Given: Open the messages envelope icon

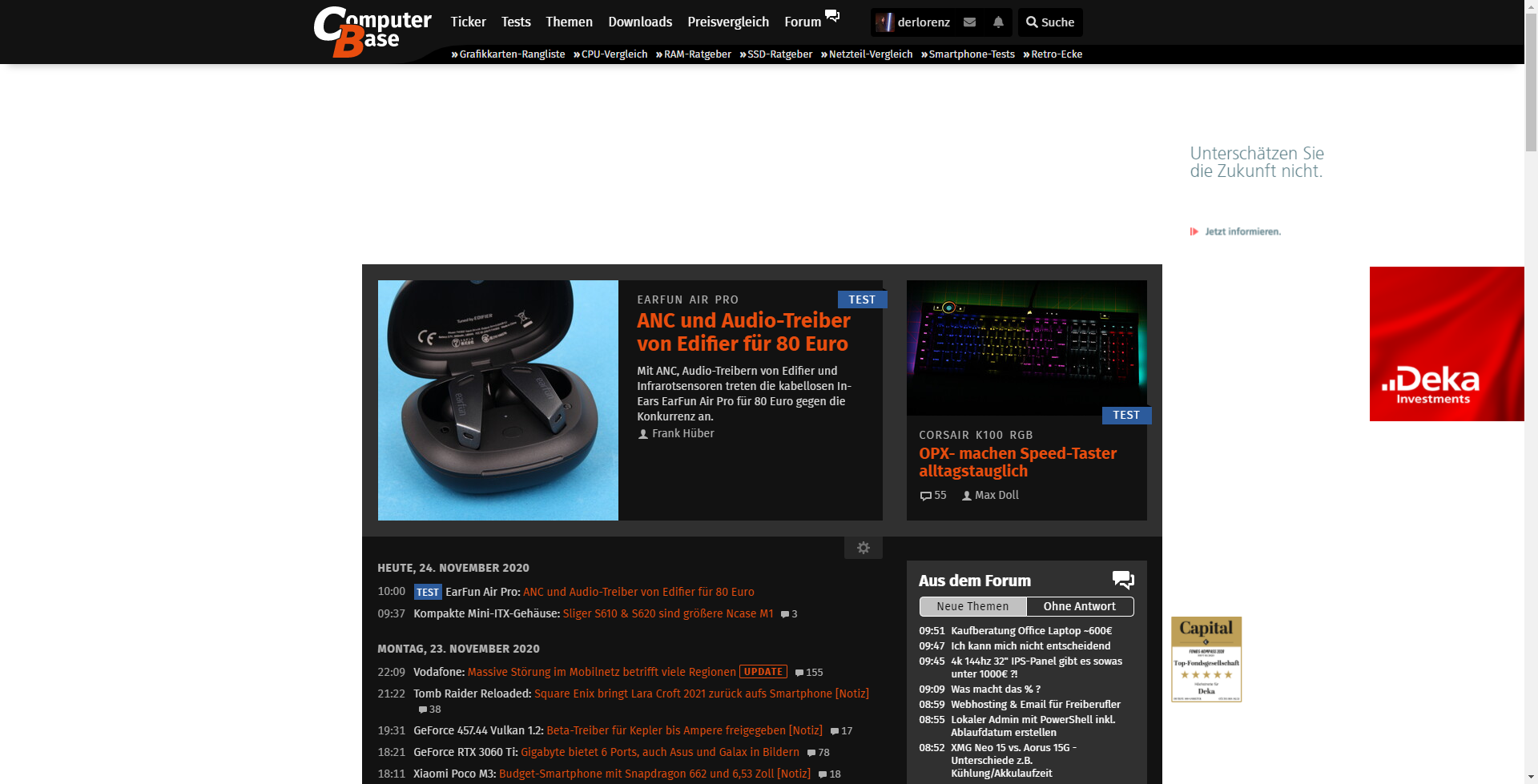Looking at the screenshot, I should point(969,22).
